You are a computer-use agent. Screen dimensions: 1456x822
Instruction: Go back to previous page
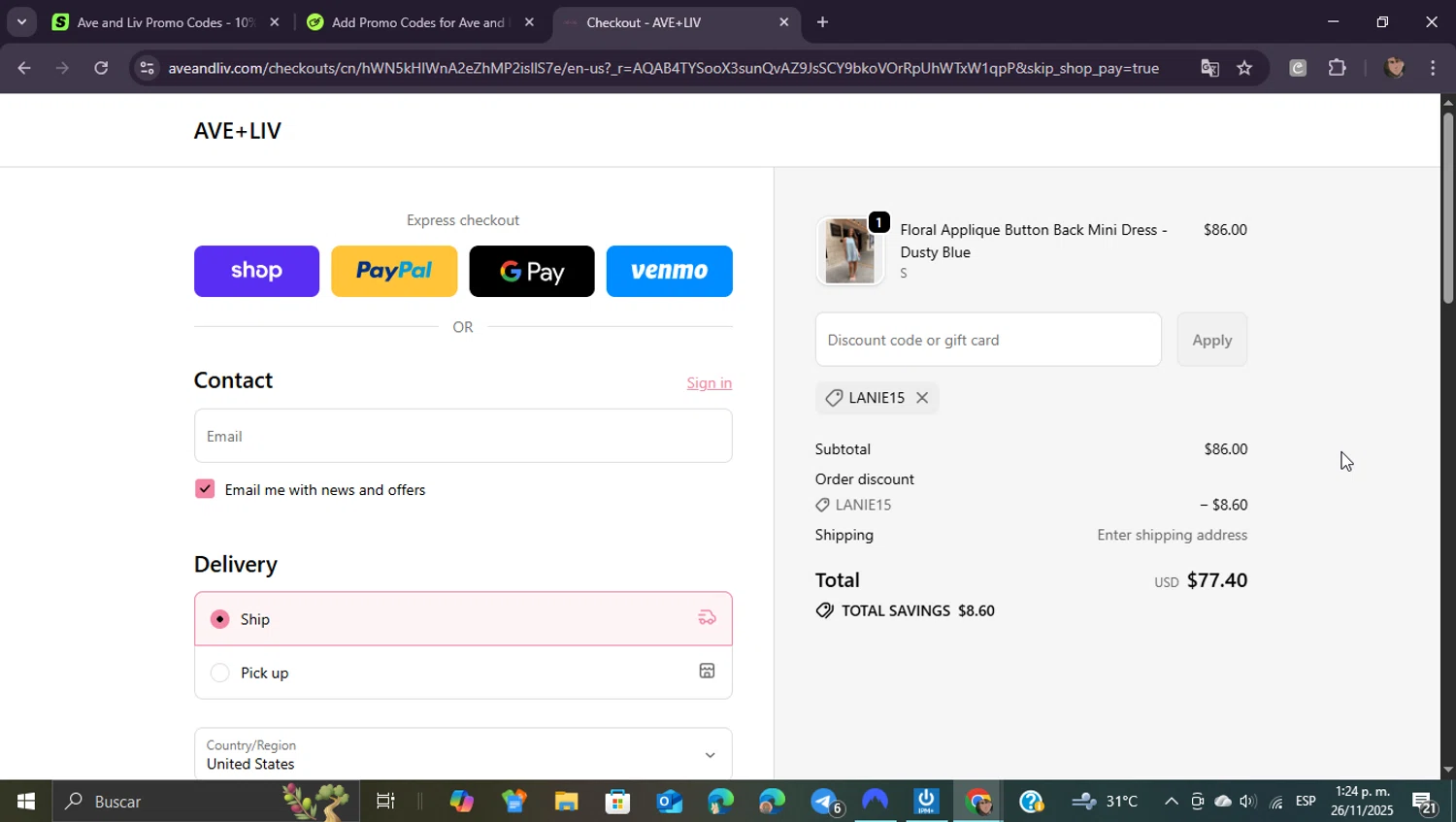pyautogui.click(x=24, y=68)
